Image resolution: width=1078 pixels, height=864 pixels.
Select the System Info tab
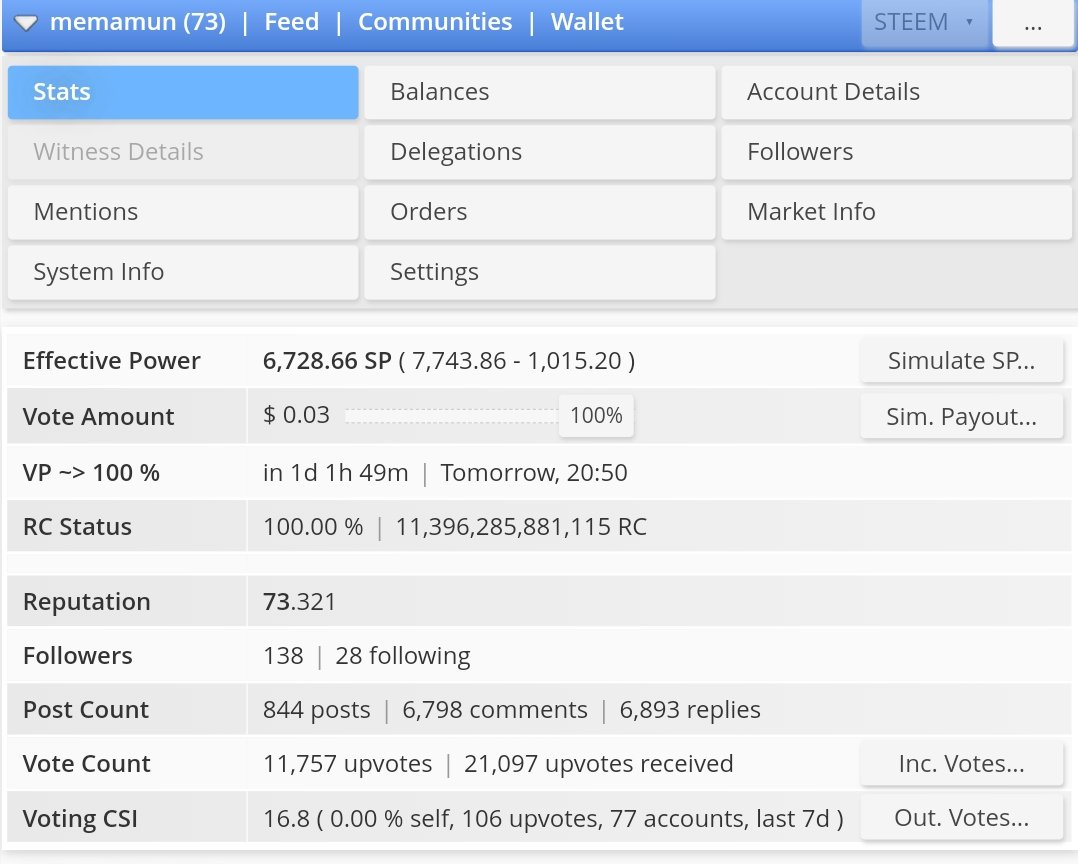click(183, 272)
